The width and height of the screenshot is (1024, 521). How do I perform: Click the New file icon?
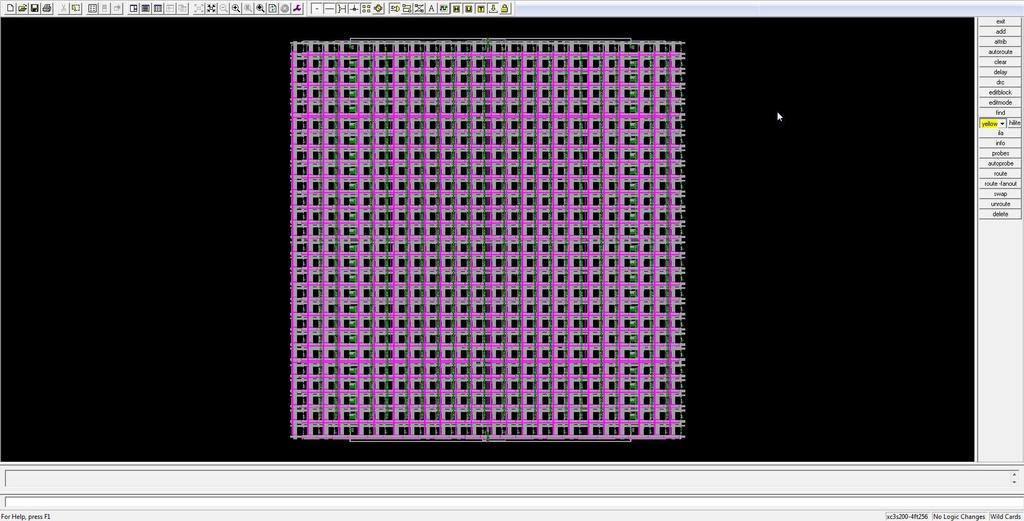pos(10,8)
